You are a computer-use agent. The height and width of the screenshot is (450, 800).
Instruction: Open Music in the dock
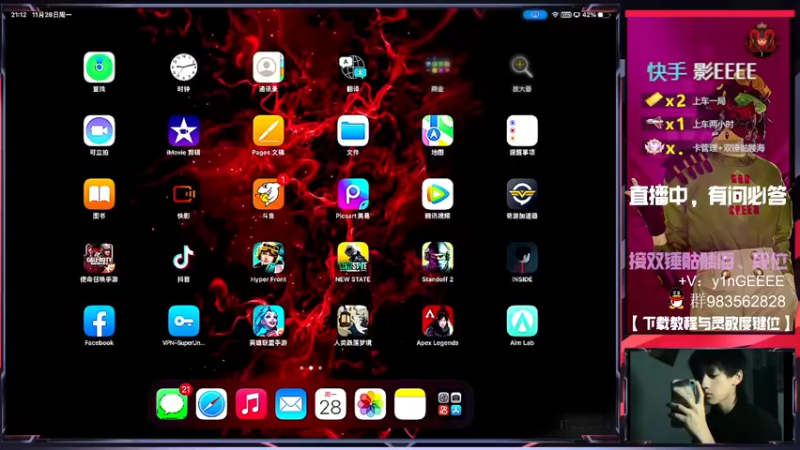pos(251,404)
